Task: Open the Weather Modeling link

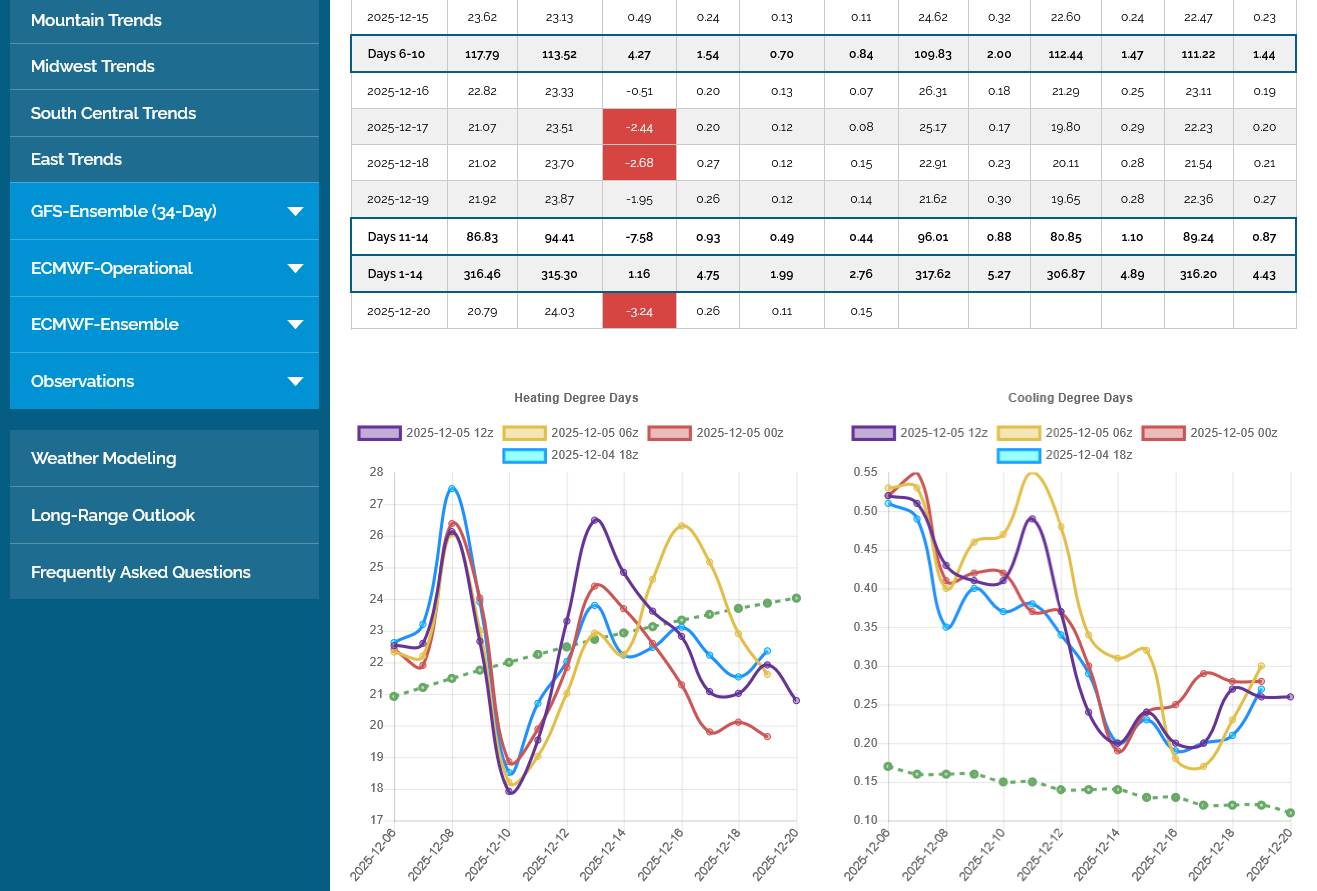Action: click(103, 458)
